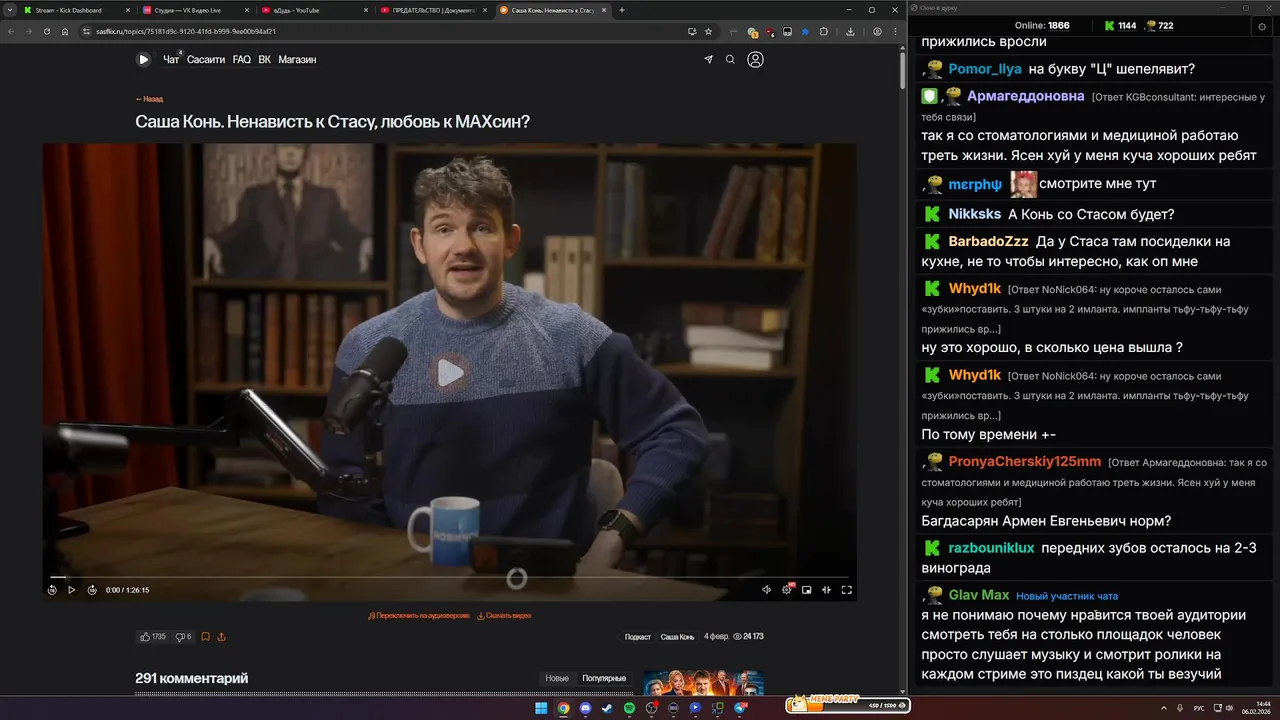Switch to ПРЕДАТЕЛЬСТВО document tab
Image resolution: width=1280 pixels, height=720 pixels.
433,10
